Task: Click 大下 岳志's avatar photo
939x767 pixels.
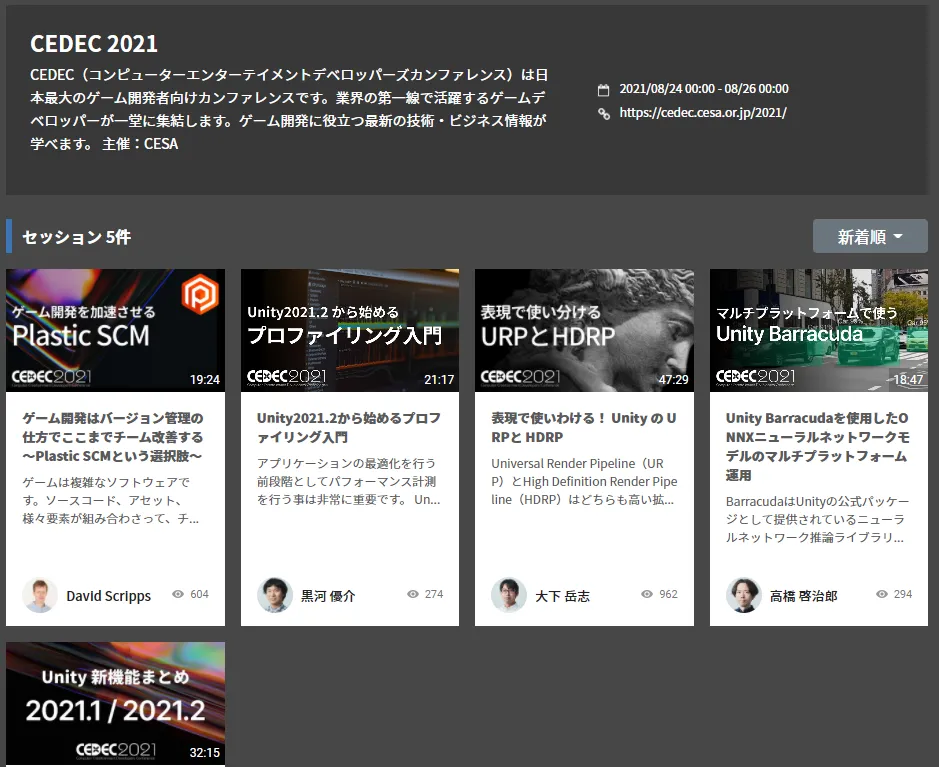Action: [509, 595]
